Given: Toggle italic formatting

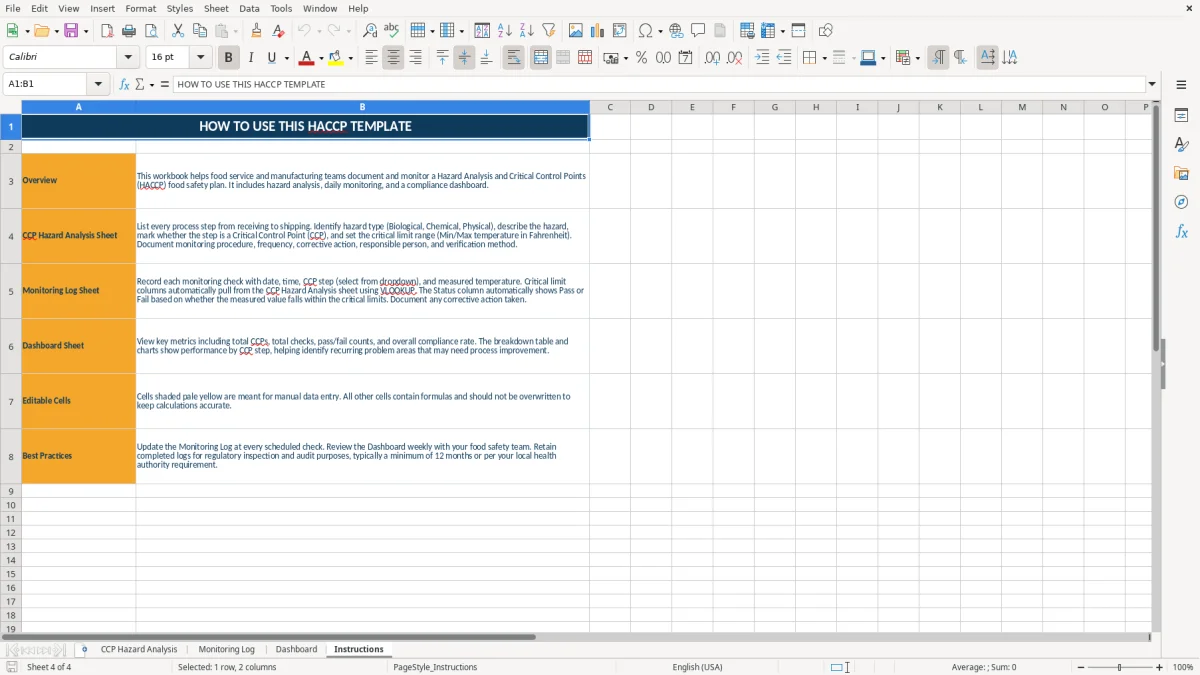Looking at the screenshot, I should point(250,58).
